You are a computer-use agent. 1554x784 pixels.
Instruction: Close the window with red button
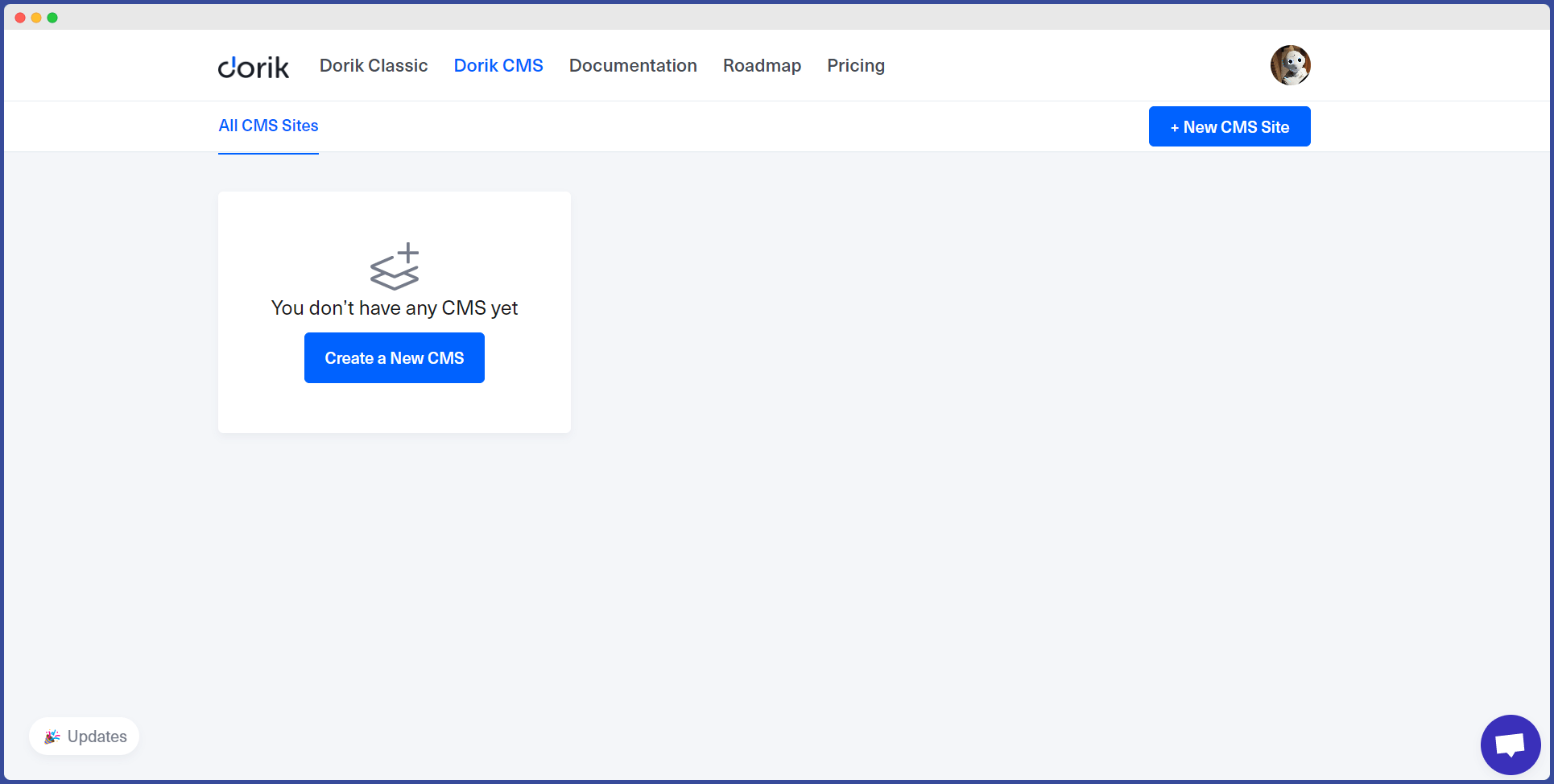coord(20,18)
